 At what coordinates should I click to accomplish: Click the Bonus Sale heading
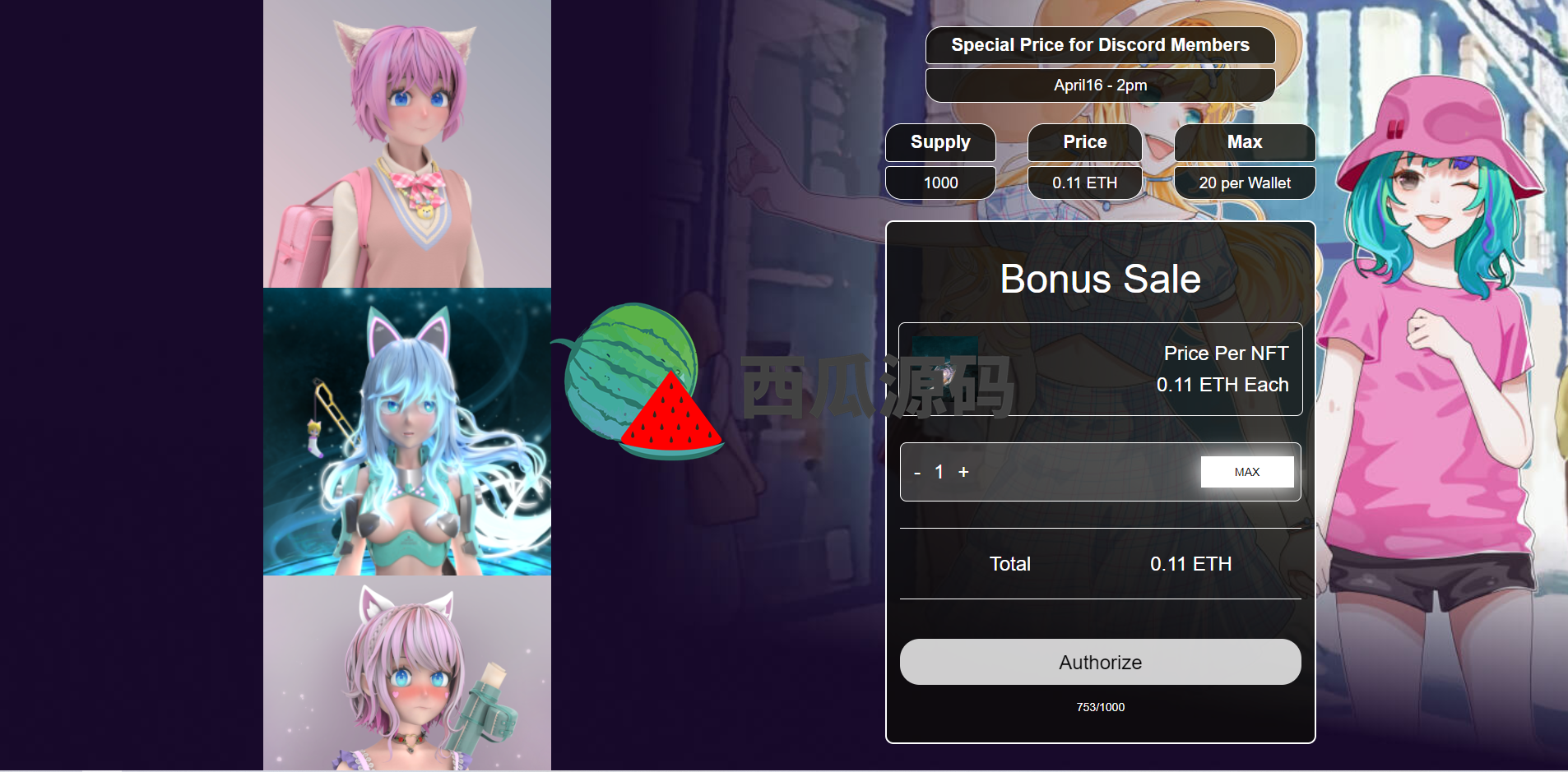pyautogui.click(x=1100, y=280)
